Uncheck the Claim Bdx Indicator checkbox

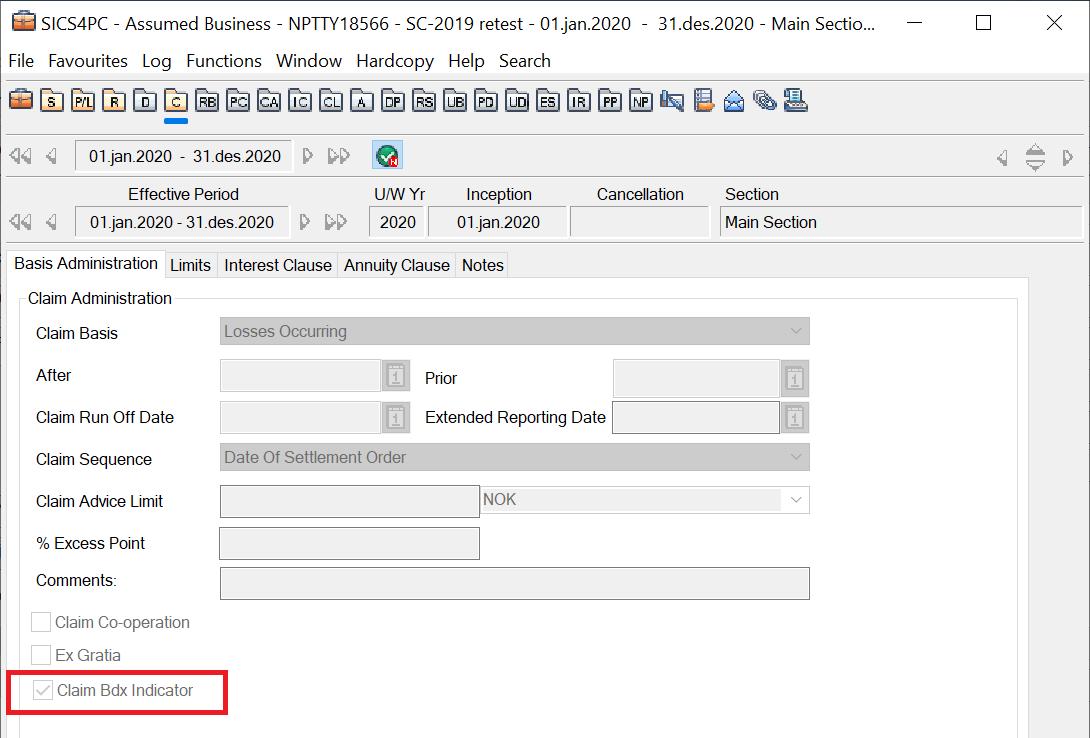[43, 690]
